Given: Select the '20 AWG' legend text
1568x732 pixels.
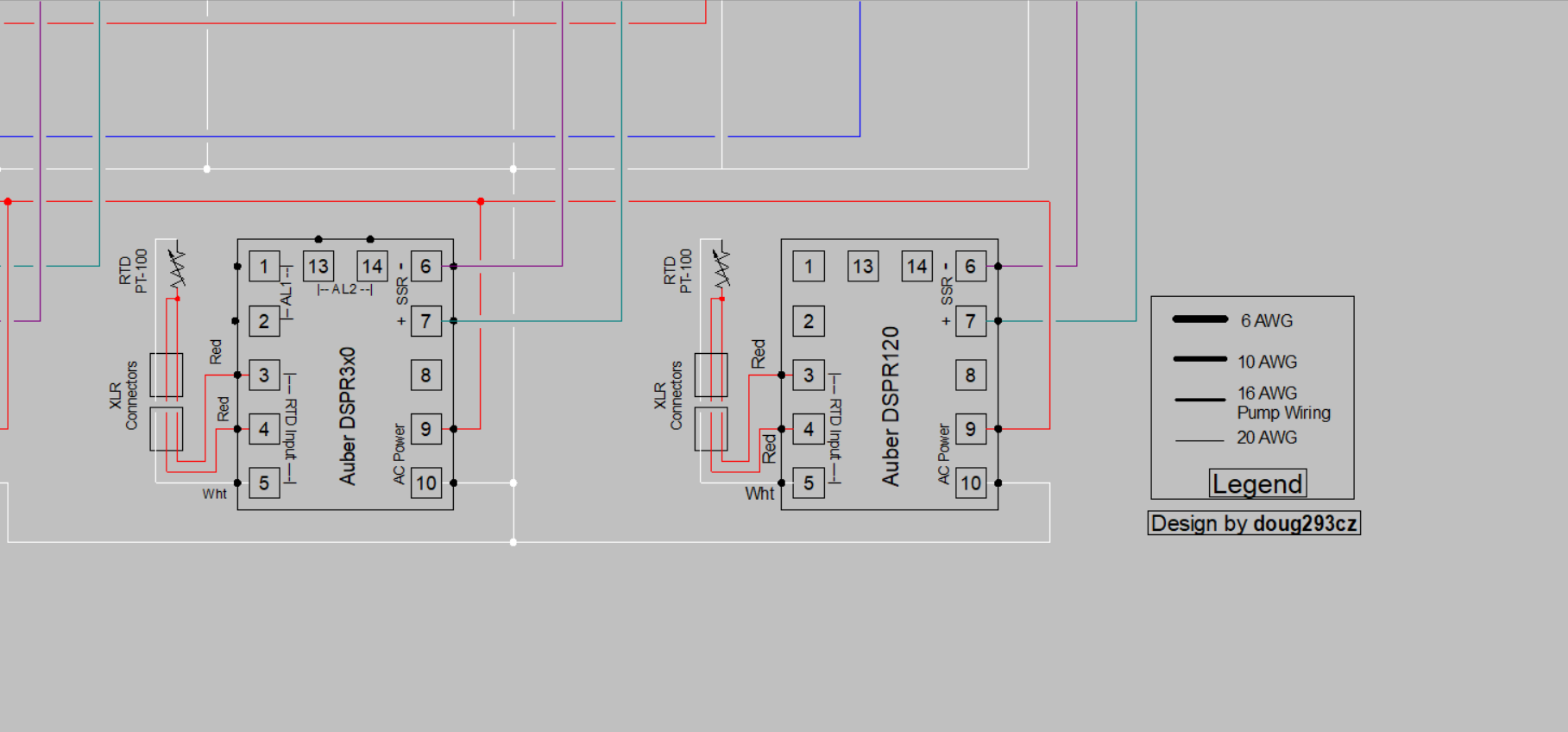Looking at the screenshot, I should [x=1267, y=438].
